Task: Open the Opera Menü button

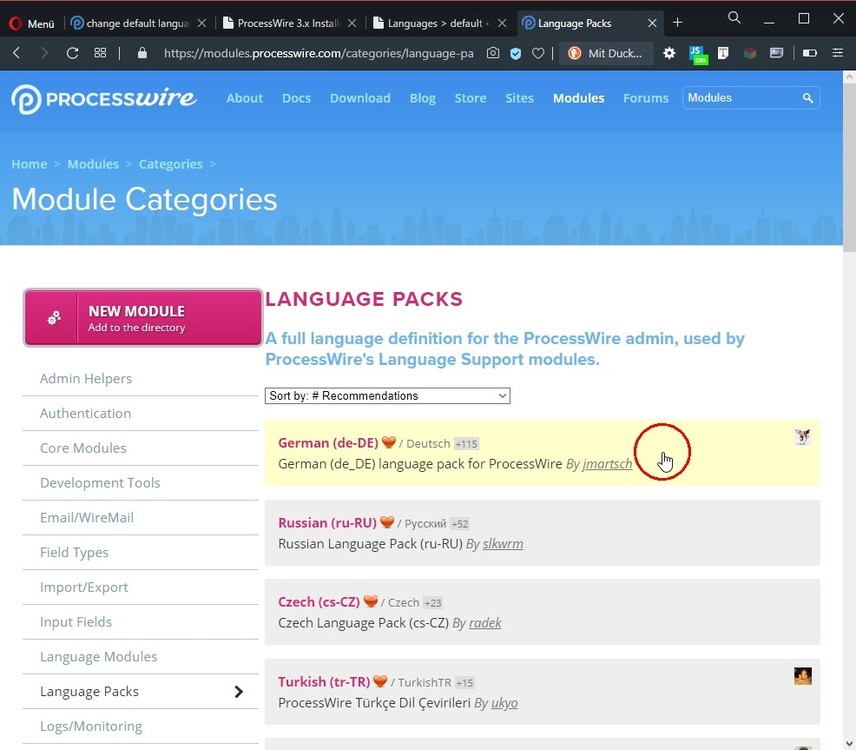Action: click(x=32, y=23)
